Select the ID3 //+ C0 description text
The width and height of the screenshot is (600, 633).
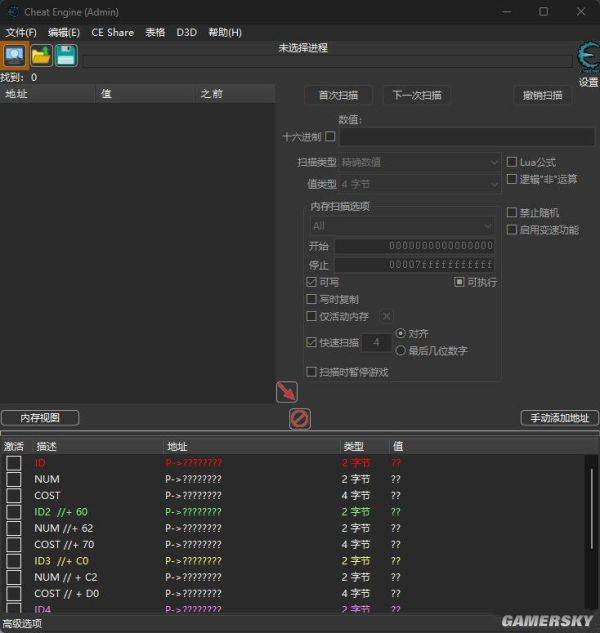(61, 561)
